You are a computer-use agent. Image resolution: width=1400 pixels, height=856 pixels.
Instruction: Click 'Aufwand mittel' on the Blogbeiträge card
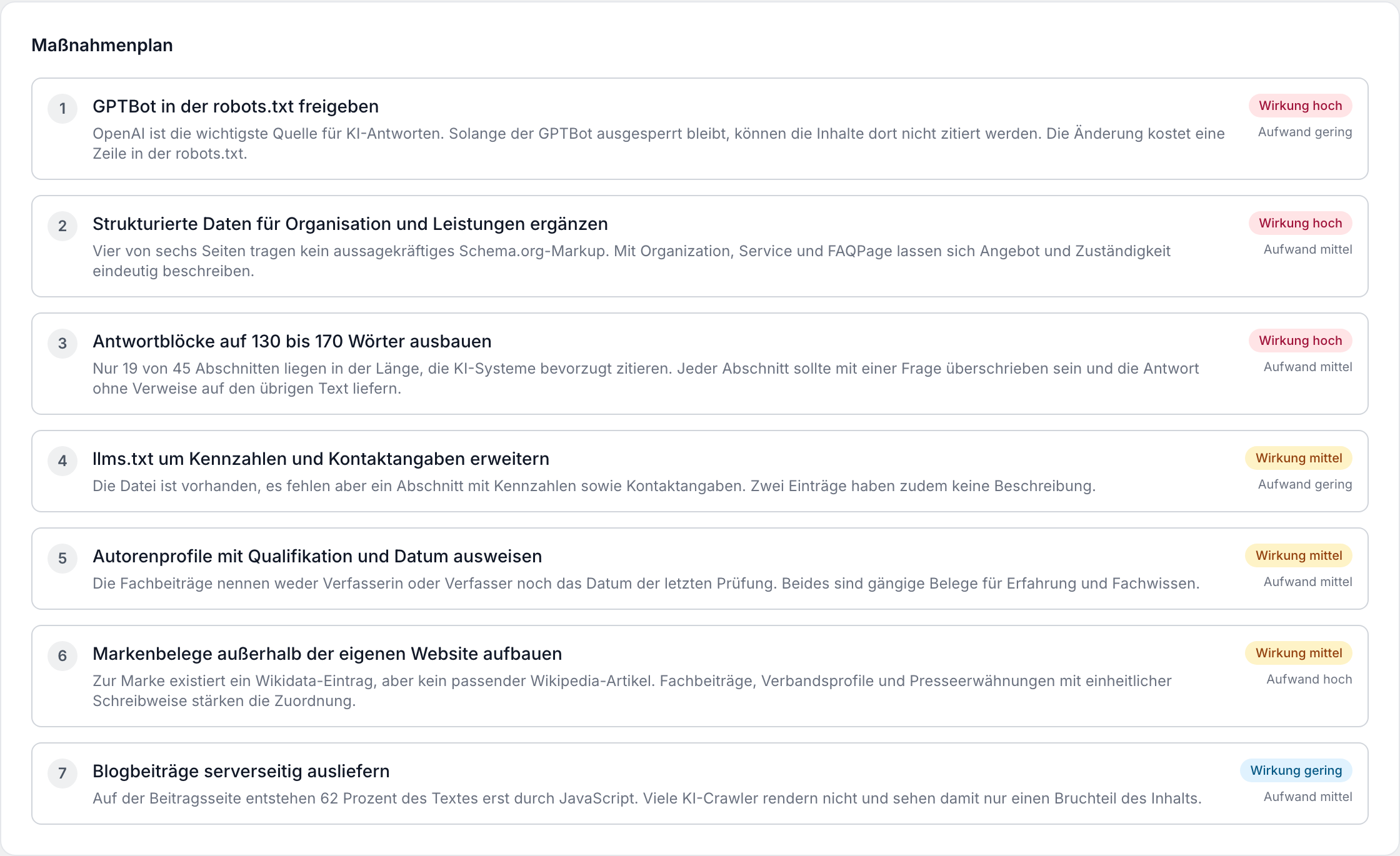(1307, 797)
